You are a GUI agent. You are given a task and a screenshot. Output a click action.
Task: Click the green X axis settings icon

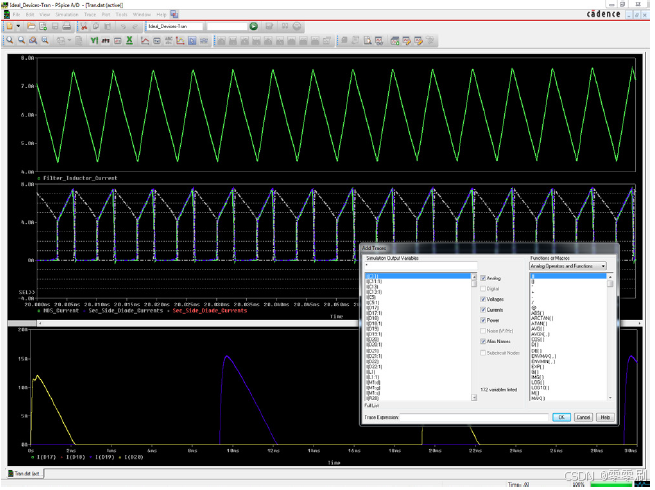(x=129, y=41)
